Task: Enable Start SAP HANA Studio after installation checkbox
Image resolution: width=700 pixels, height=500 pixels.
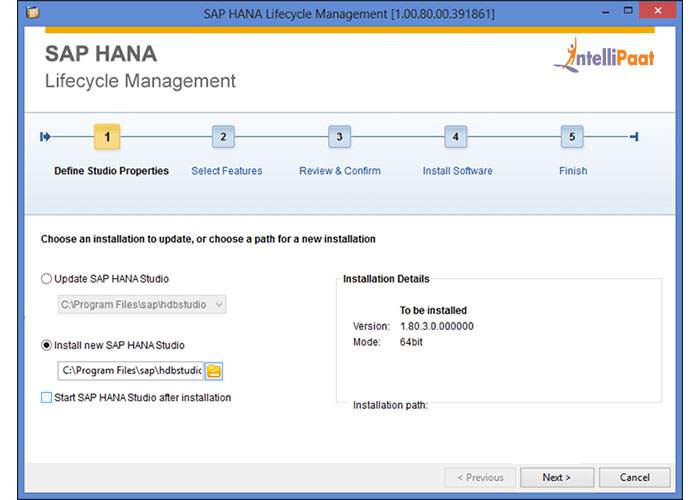Action: click(46, 397)
